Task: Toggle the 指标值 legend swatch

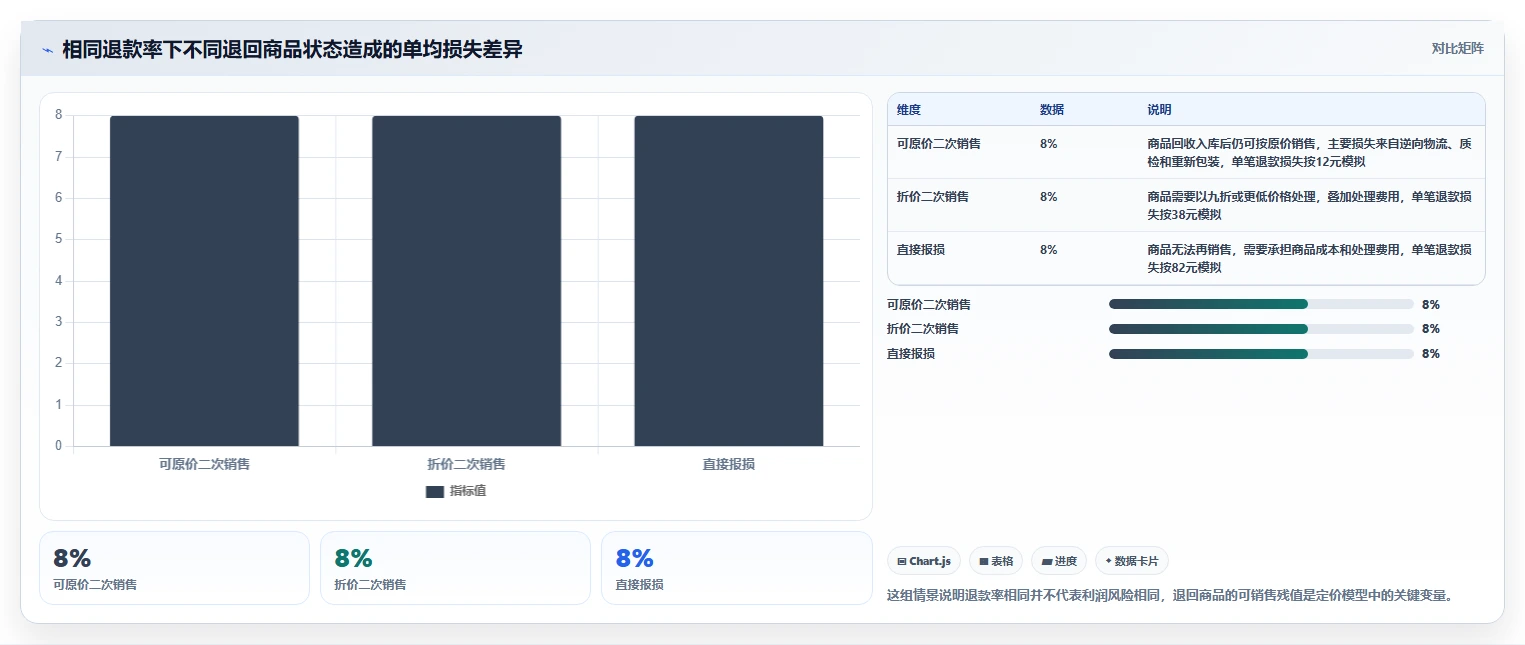Action: click(434, 491)
